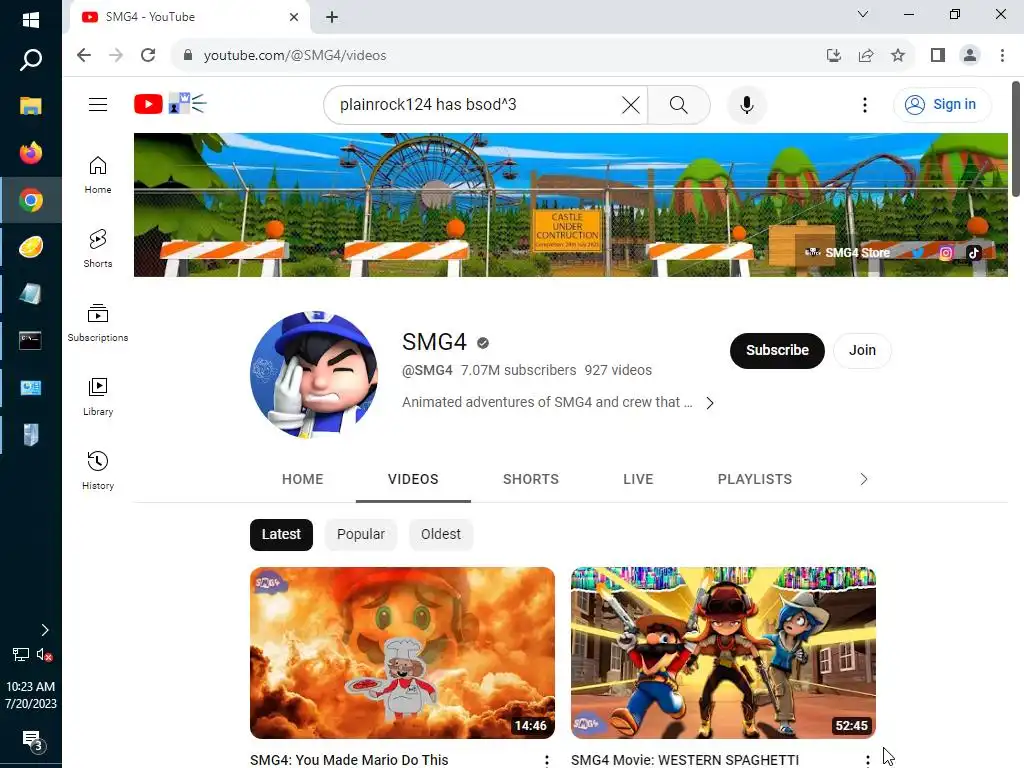This screenshot has height=768, width=1024.
Task: Toggle browser side panel
Action: tap(938, 56)
